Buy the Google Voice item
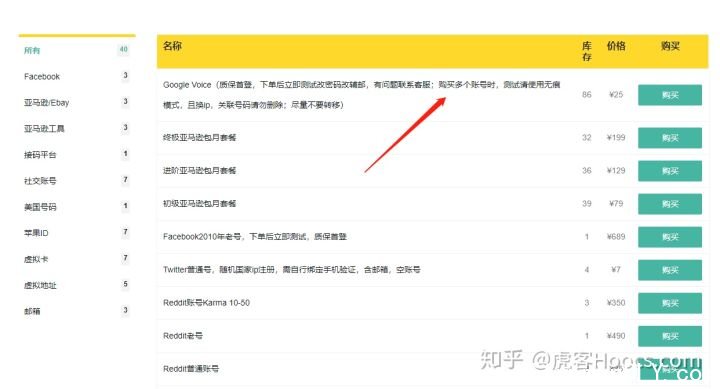This screenshot has height=389, width=720. (669, 95)
